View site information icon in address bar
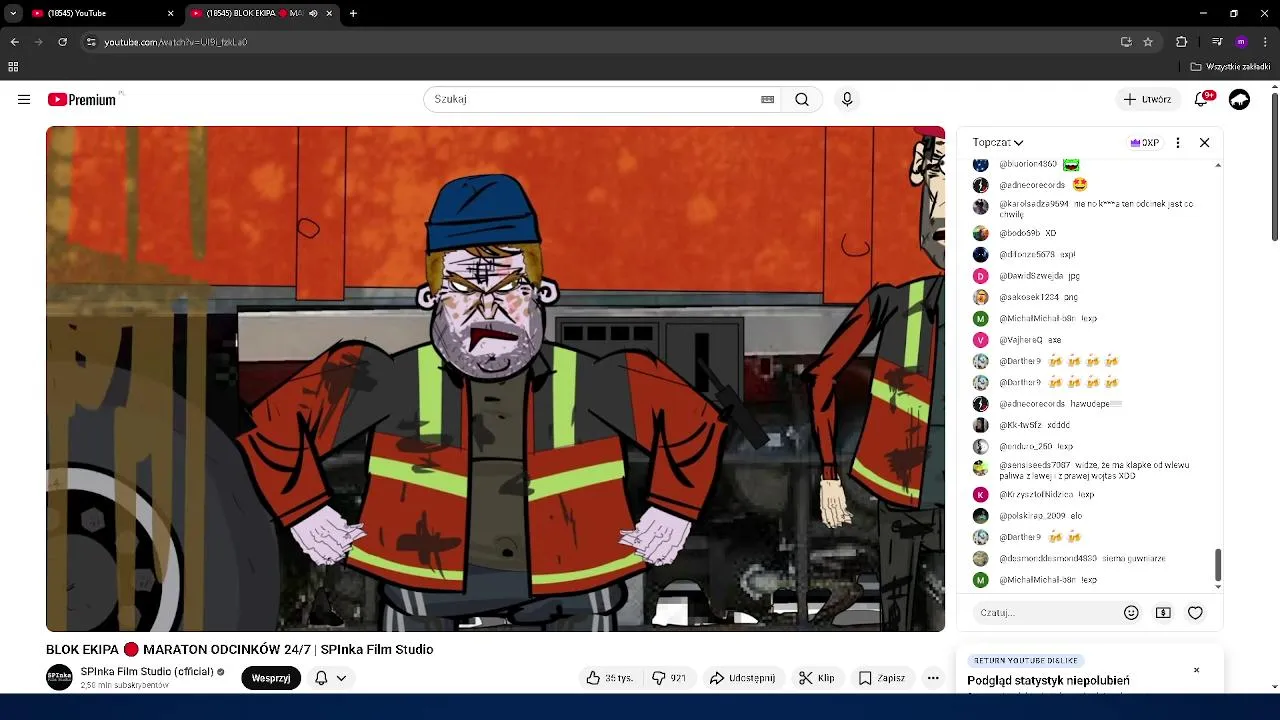The height and width of the screenshot is (720, 1280). pyautogui.click(x=91, y=42)
